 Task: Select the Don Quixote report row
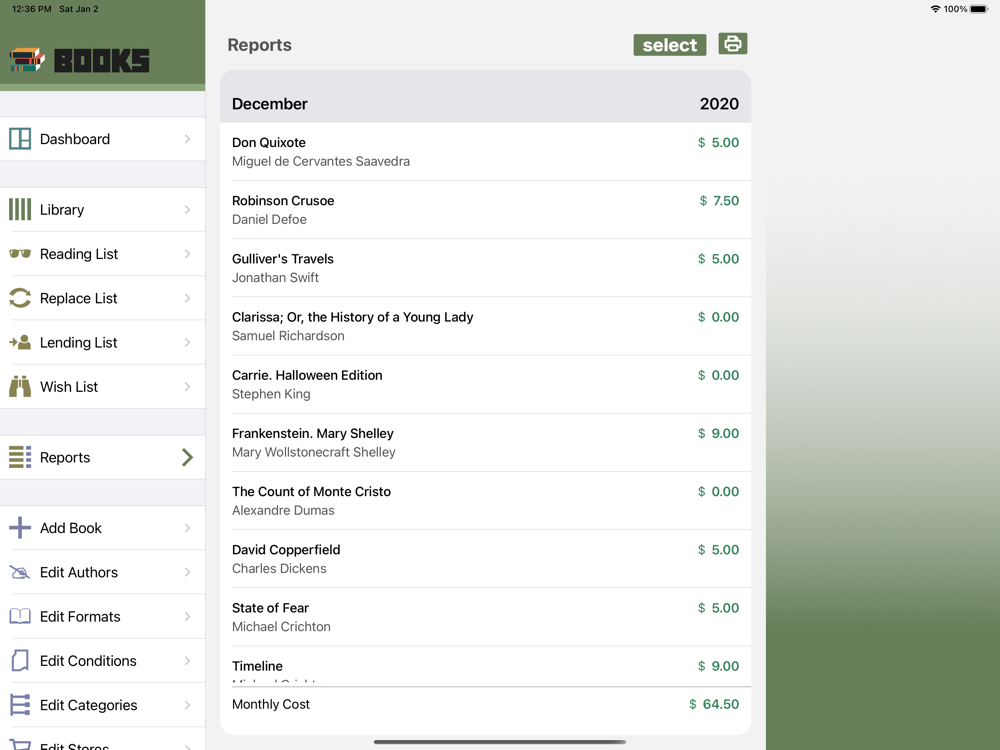485,152
